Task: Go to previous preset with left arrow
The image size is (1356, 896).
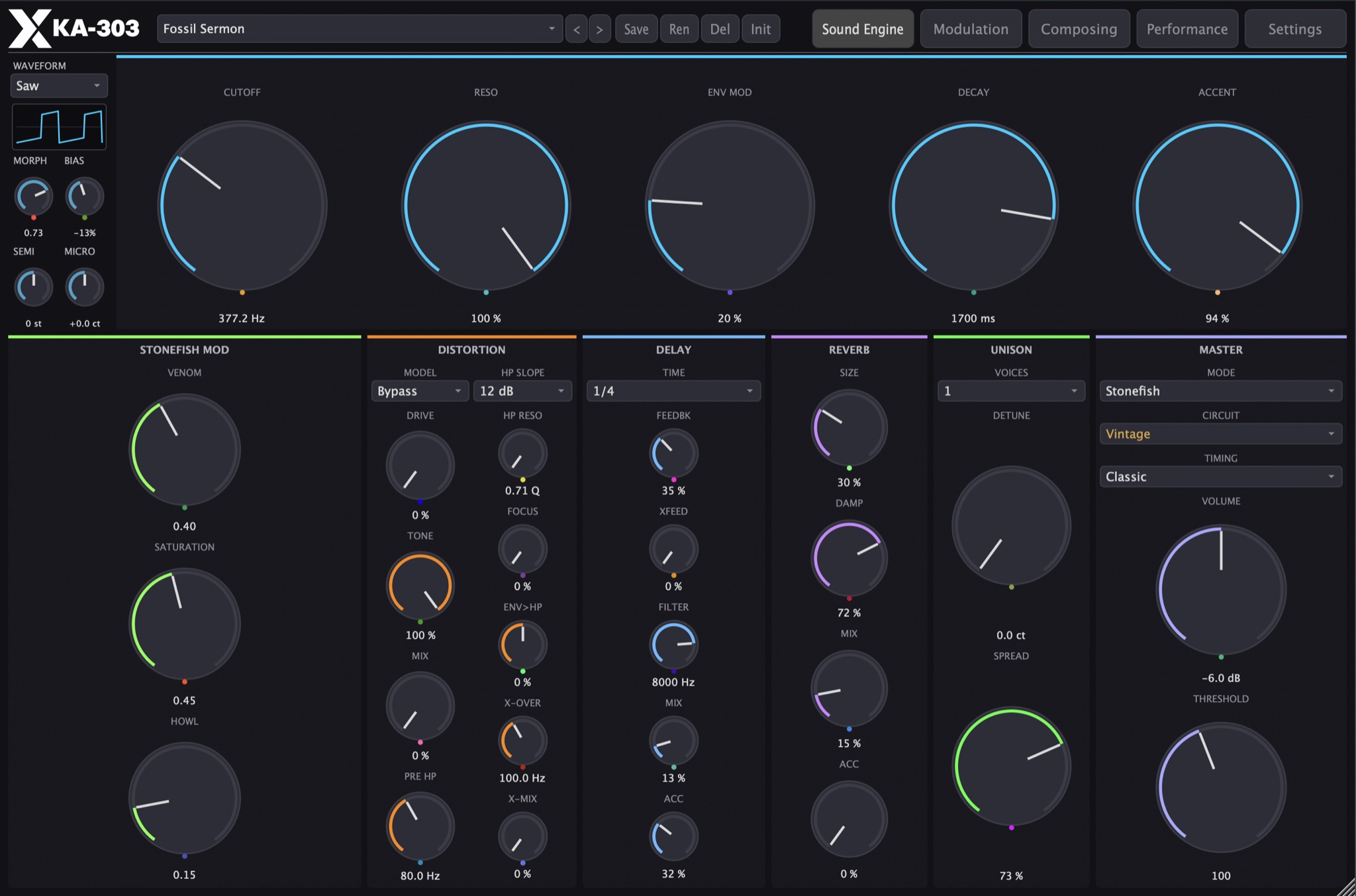Action: click(577, 29)
